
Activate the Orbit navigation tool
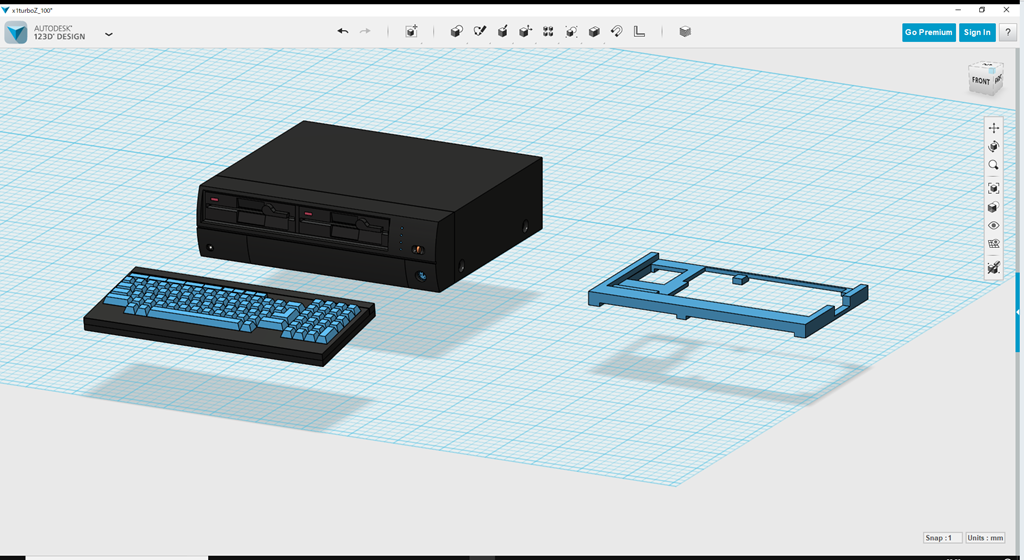pos(993,147)
